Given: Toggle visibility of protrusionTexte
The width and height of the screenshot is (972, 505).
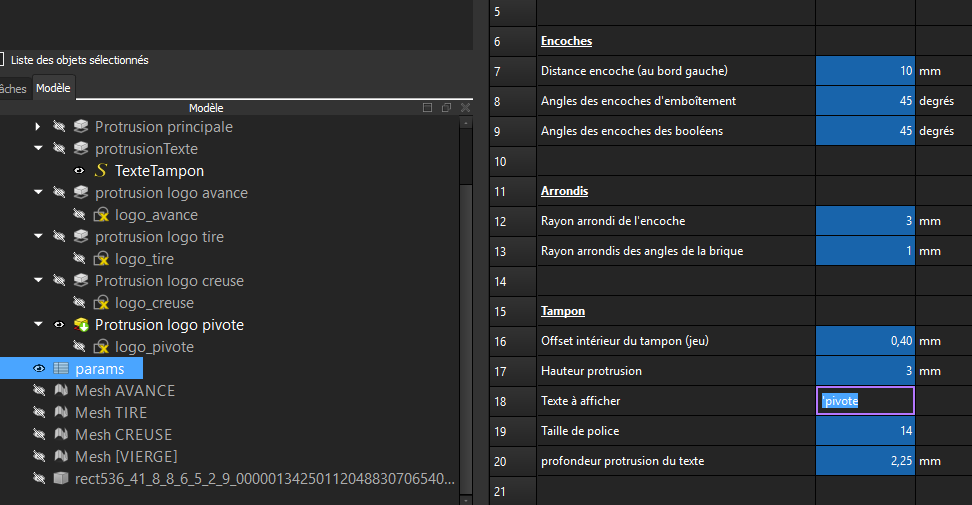Looking at the screenshot, I should [x=59, y=149].
